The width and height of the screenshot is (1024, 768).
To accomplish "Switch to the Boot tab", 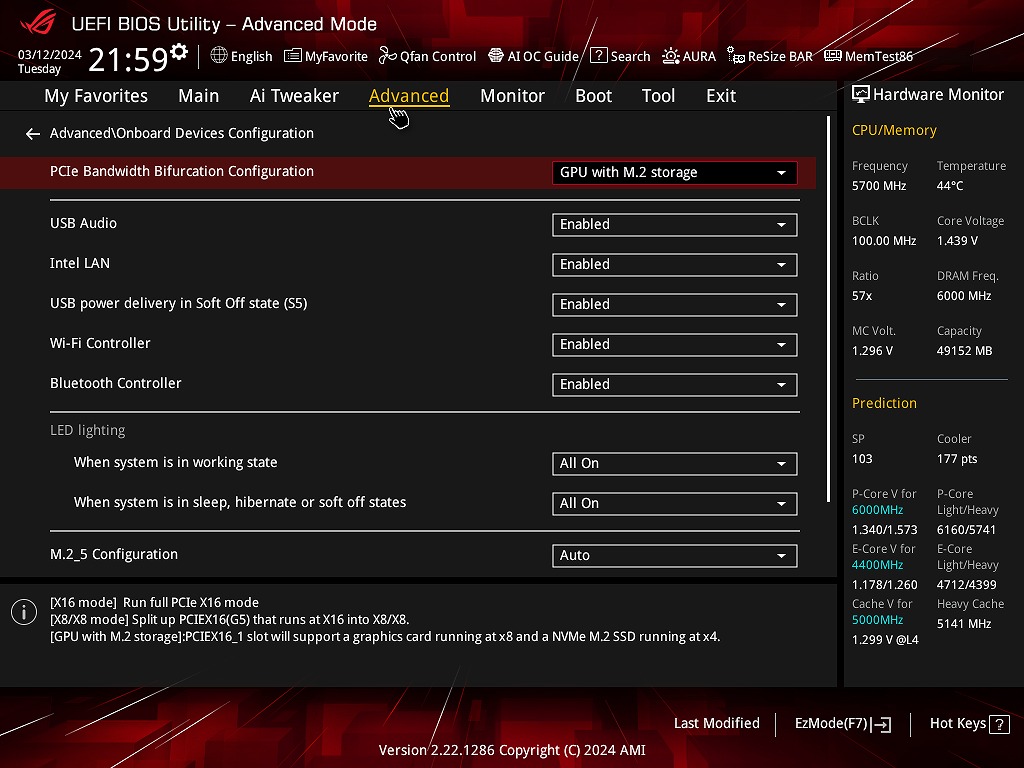I will (593, 96).
